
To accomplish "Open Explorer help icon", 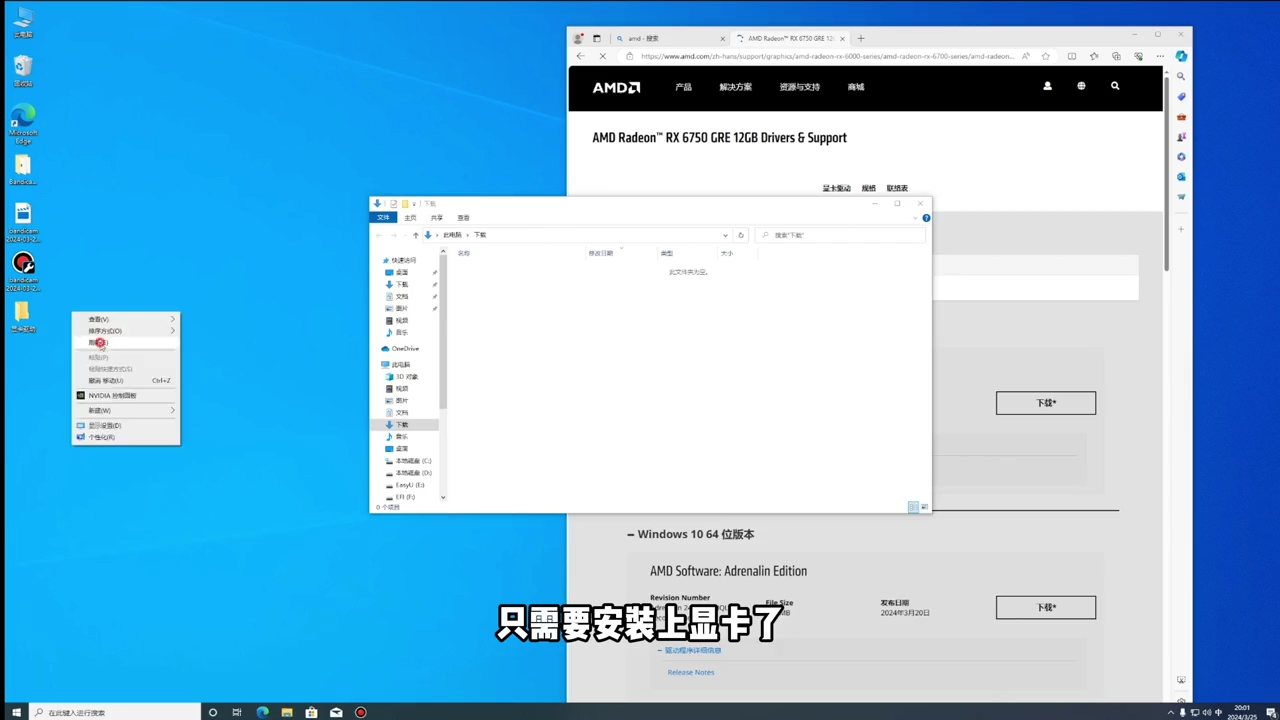I will (x=926, y=217).
